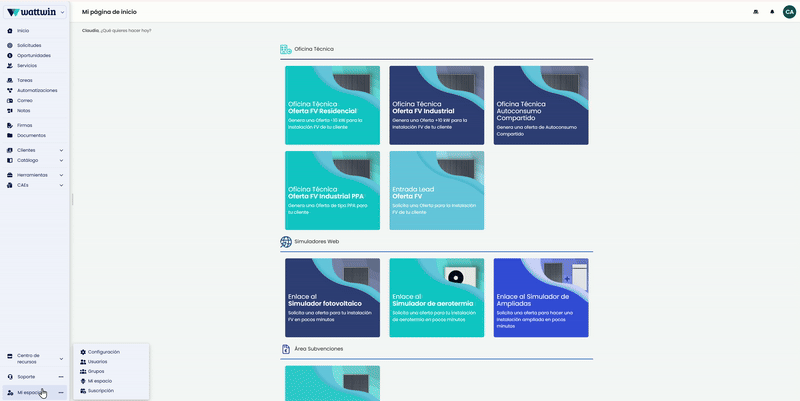Expand the Centro de recursos chevron
The height and width of the screenshot is (401, 800).
pos(61,359)
